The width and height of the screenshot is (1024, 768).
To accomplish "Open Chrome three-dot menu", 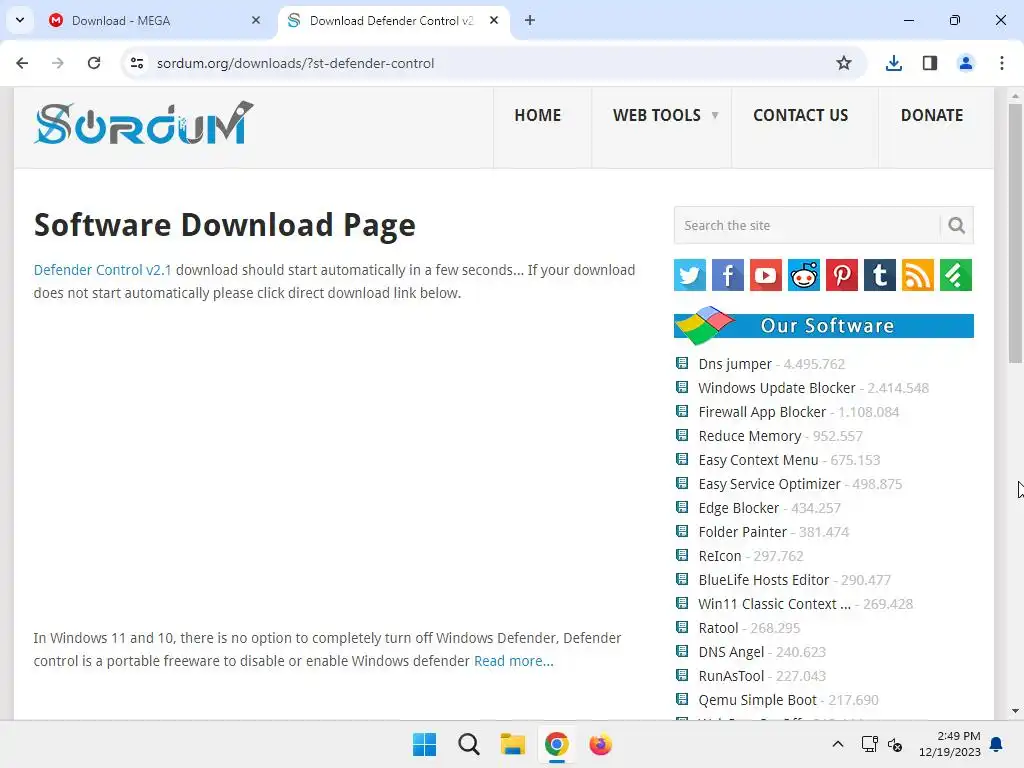I will click(1002, 63).
